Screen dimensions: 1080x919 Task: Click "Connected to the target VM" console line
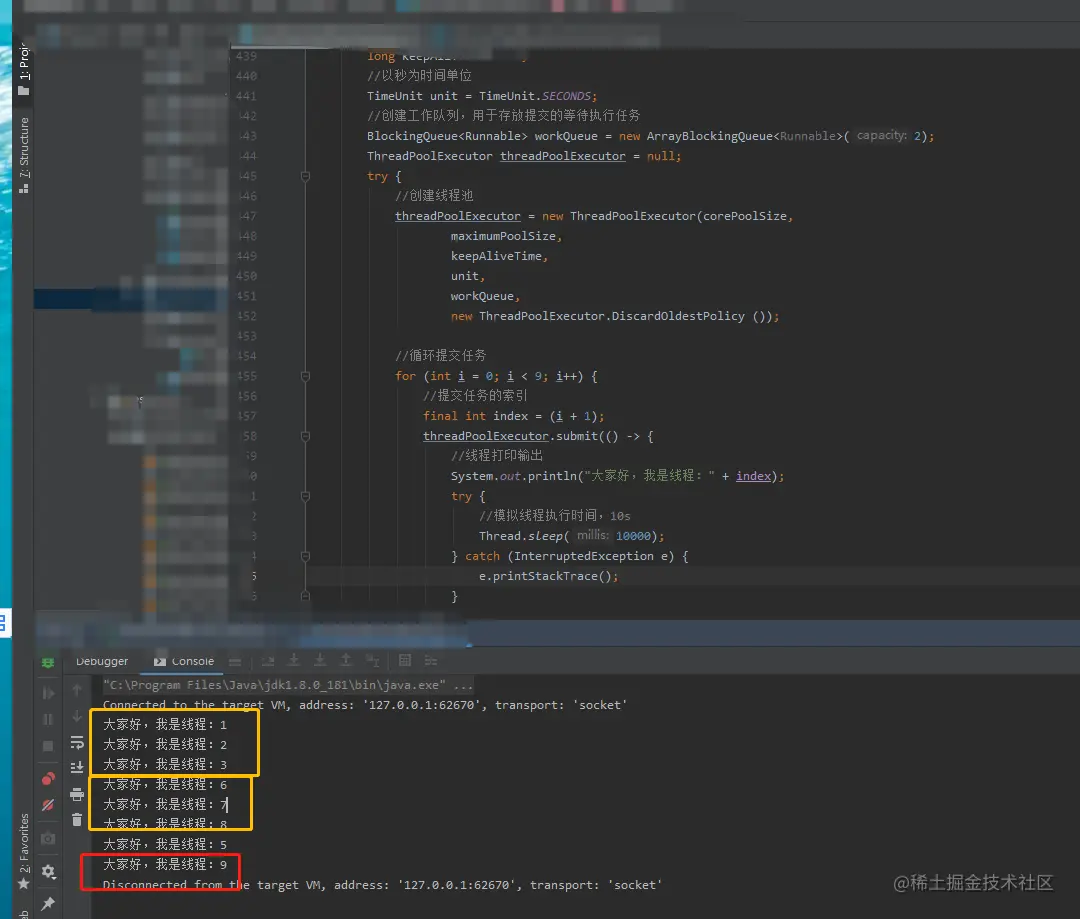pyautogui.click(x=365, y=705)
